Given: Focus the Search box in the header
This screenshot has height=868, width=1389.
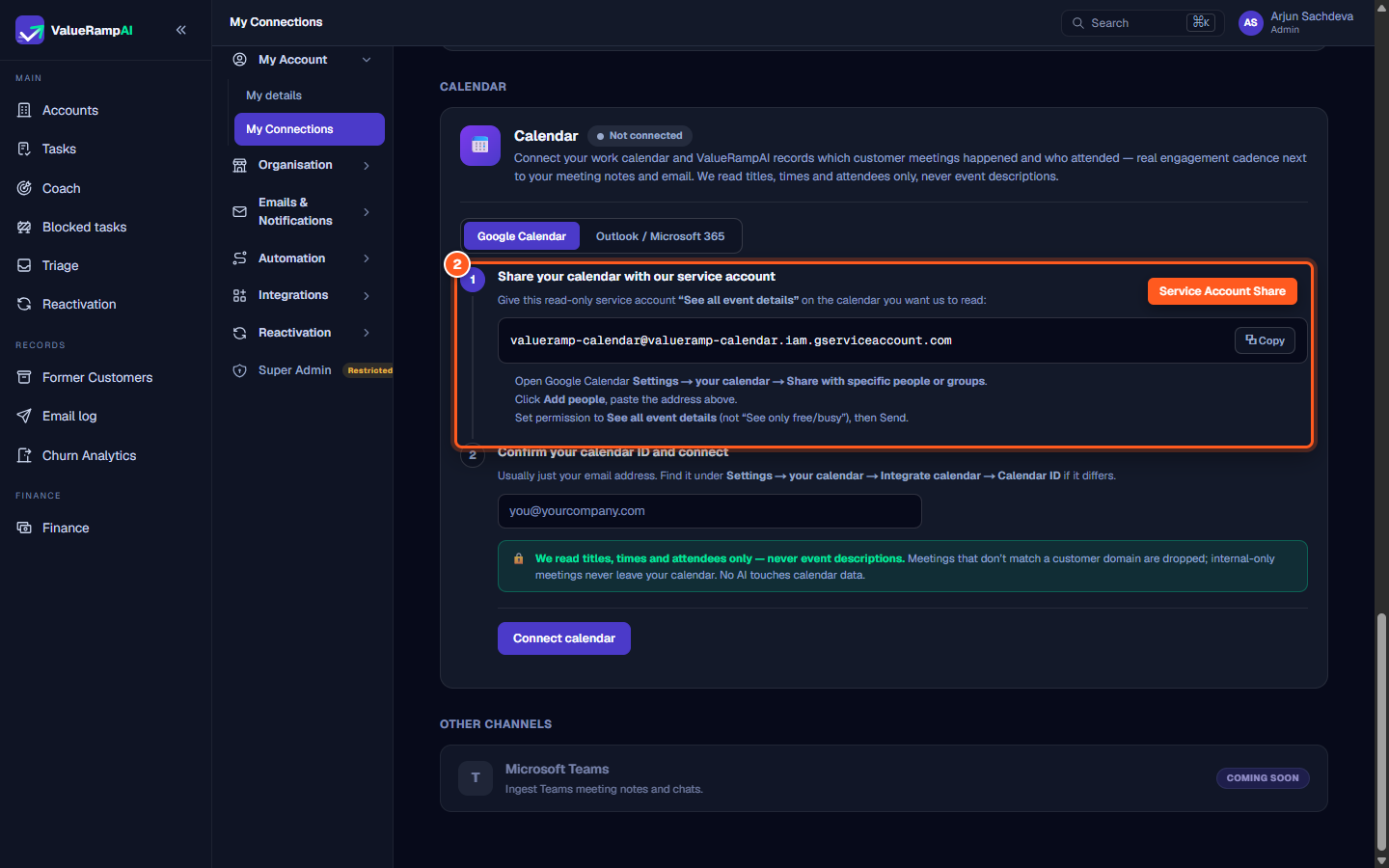Looking at the screenshot, I should tap(1143, 23).
